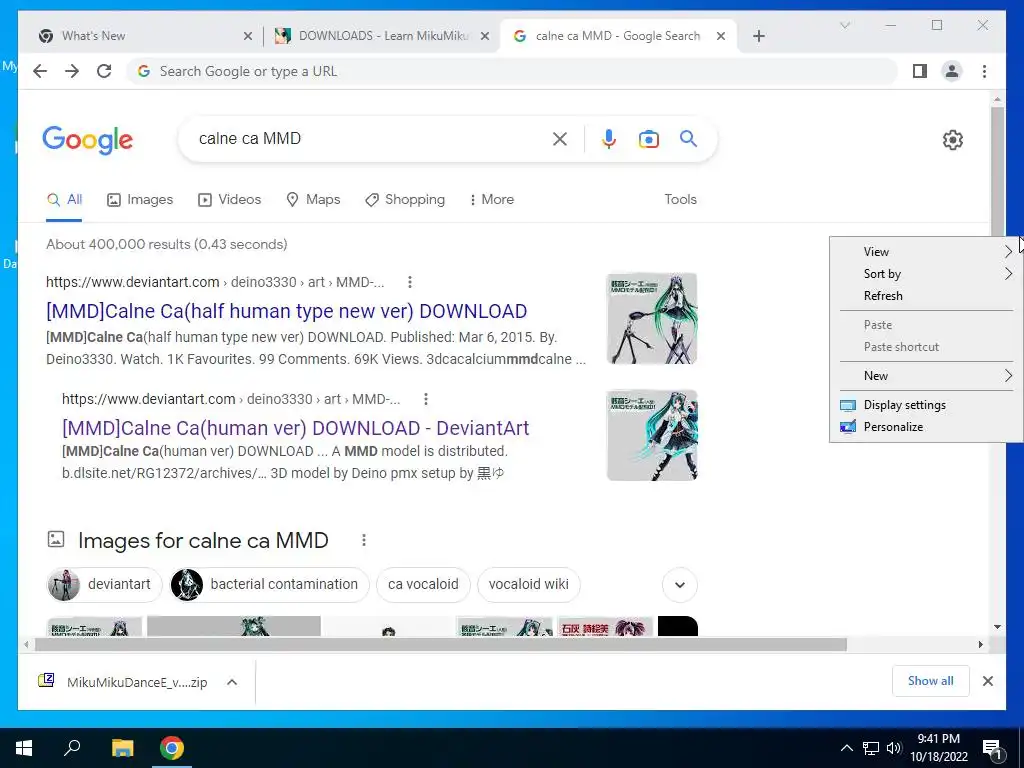Click the horizontal scrollbar thumb
1024x768 pixels.
[441, 645]
